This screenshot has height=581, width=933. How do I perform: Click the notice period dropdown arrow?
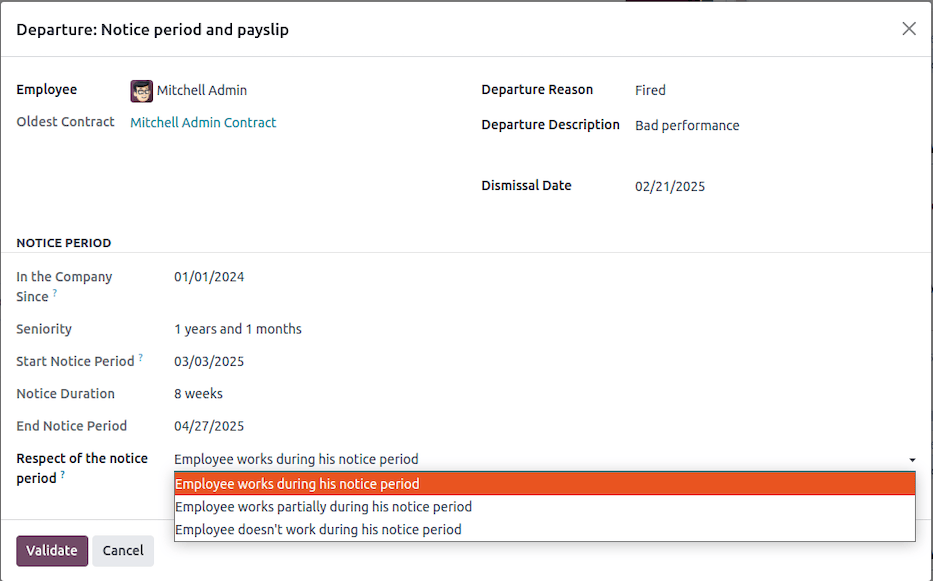912,460
